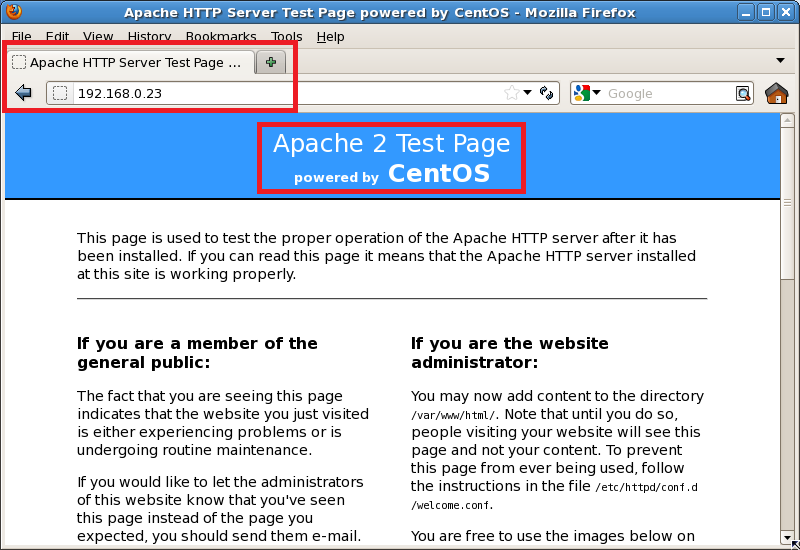The width and height of the screenshot is (800, 550).
Task: Open the Help menu
Action: pyautogui.click(x=330, y=37)
